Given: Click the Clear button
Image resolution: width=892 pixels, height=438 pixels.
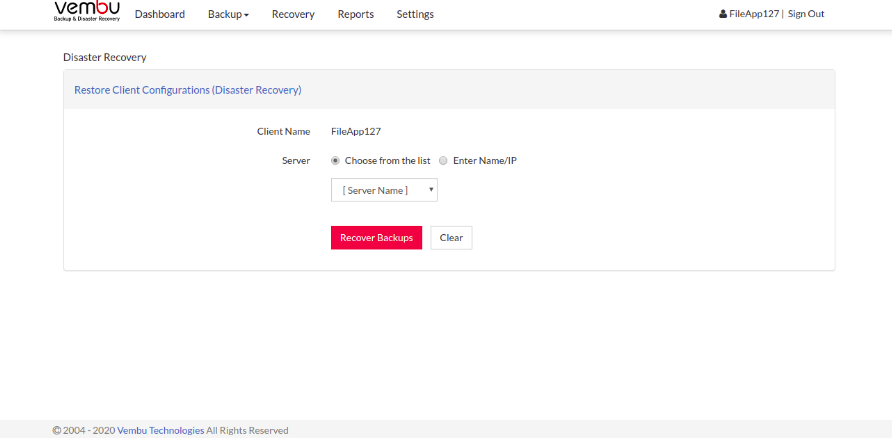Looking at the screenshot, I should (x=451, y=238).
